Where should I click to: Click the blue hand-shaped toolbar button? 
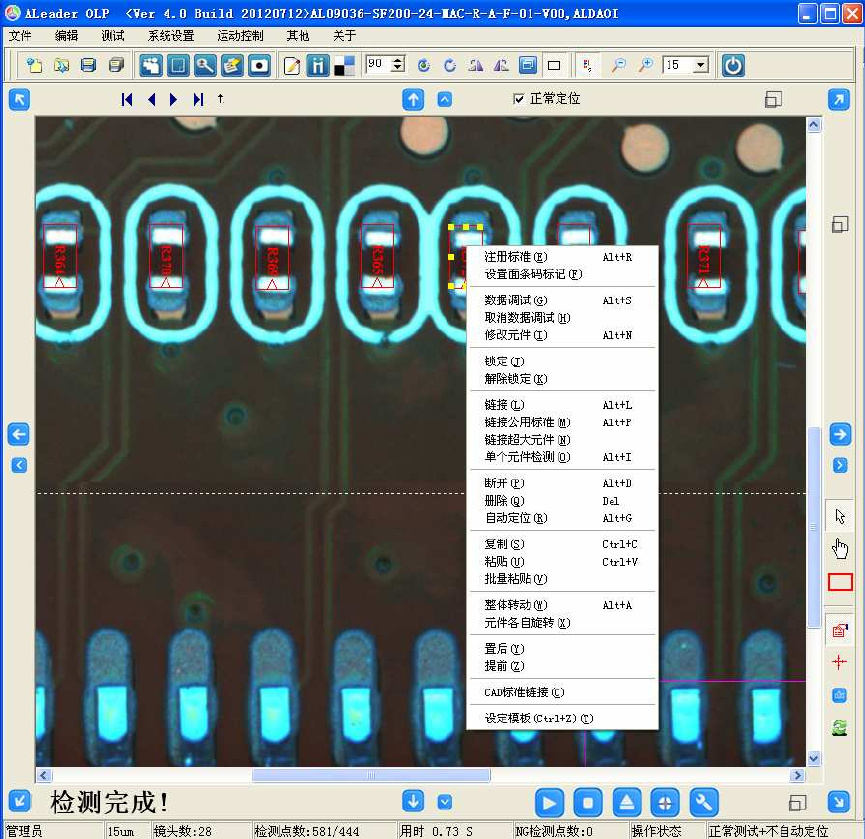(x=151, y=66)
